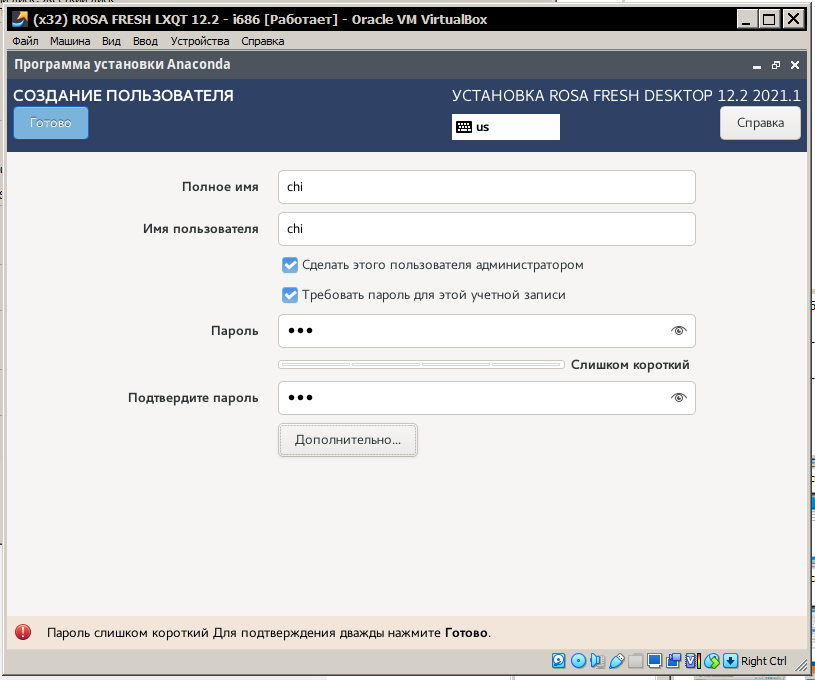Image resolution: width=815 pixels, height=680 pixels.
Task: Focus the Имя пользователя input field
Action: point(487,229)
